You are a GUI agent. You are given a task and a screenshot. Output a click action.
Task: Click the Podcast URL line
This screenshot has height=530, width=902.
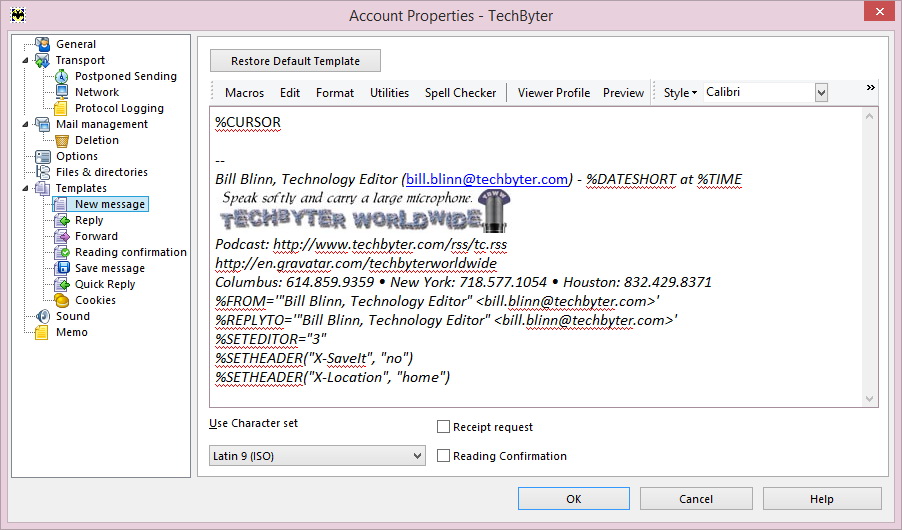coord(361,245)
